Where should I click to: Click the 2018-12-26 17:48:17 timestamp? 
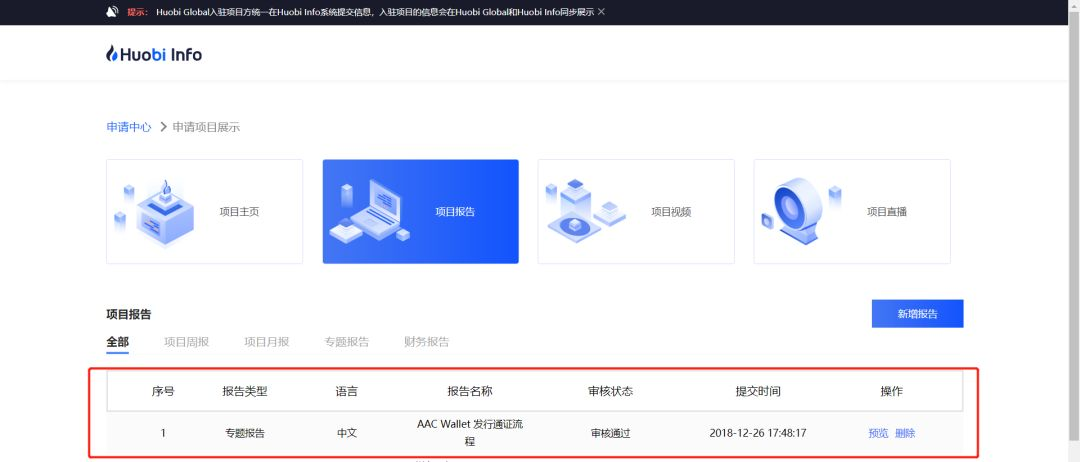pos(758,433)
